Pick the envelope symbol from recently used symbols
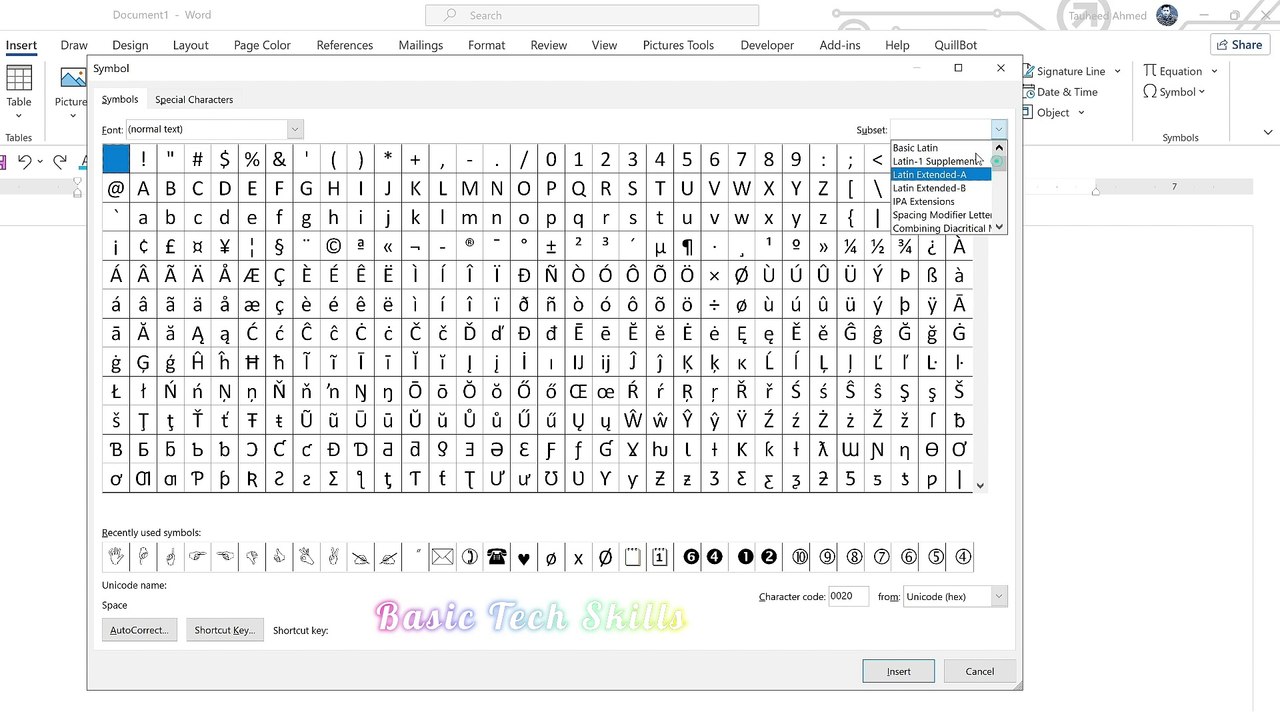1280x720 pixels. click(442, 557)
